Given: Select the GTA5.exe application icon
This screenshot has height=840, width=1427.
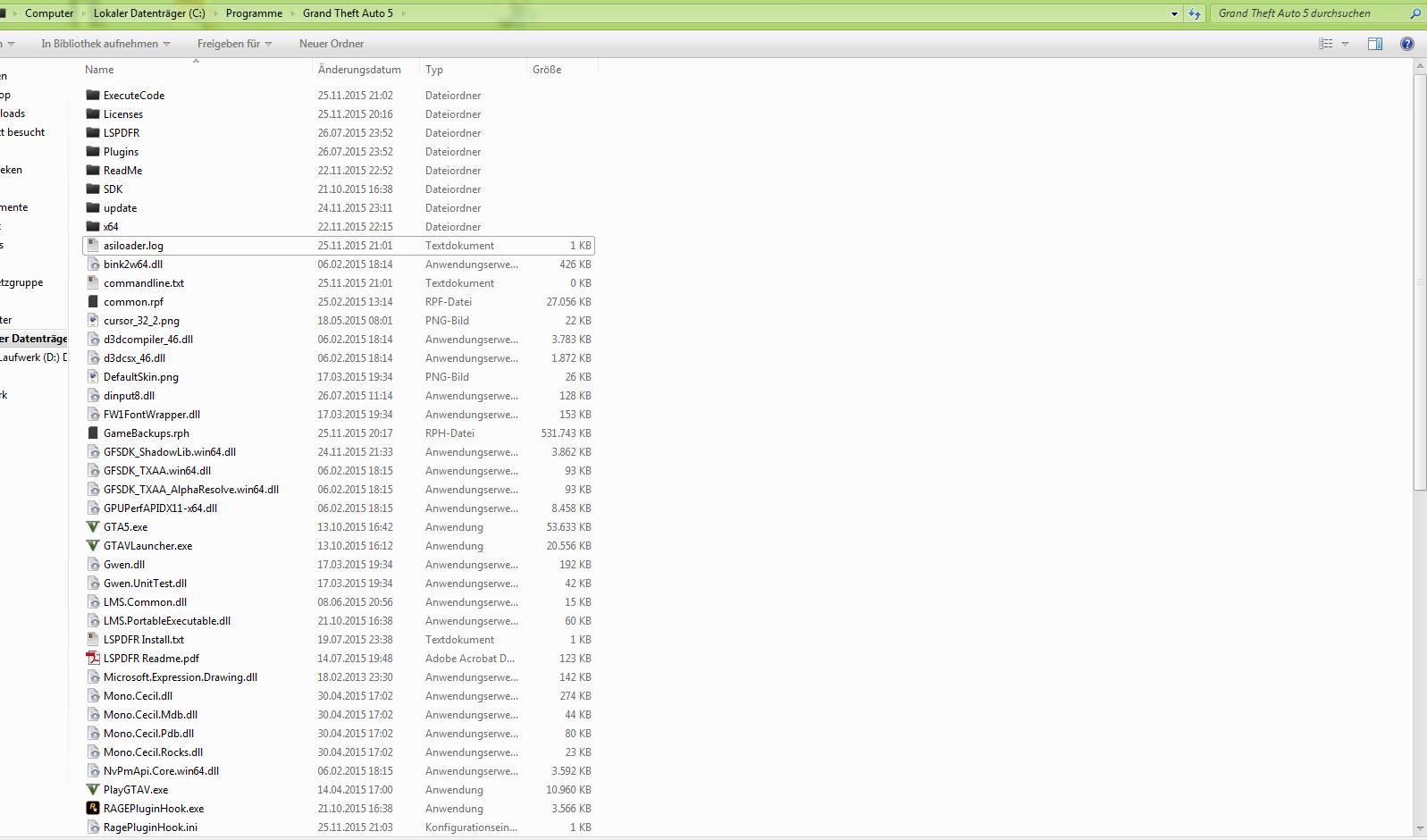Looking at the screenshot, I should pos(93,526).
